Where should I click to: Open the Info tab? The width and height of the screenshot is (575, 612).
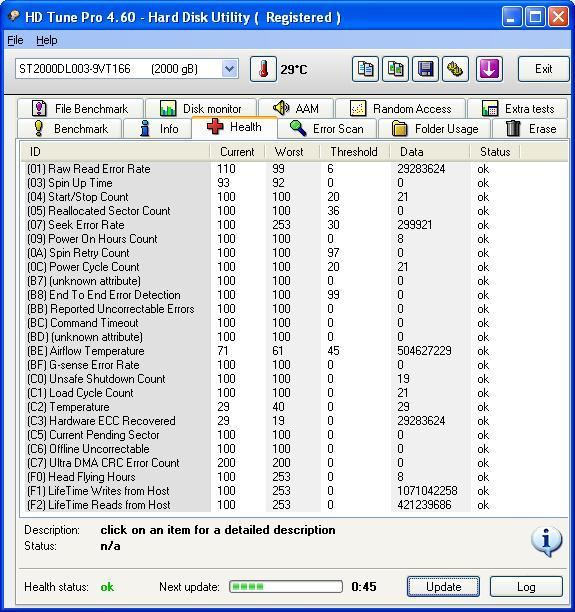[x=158, y=128]
